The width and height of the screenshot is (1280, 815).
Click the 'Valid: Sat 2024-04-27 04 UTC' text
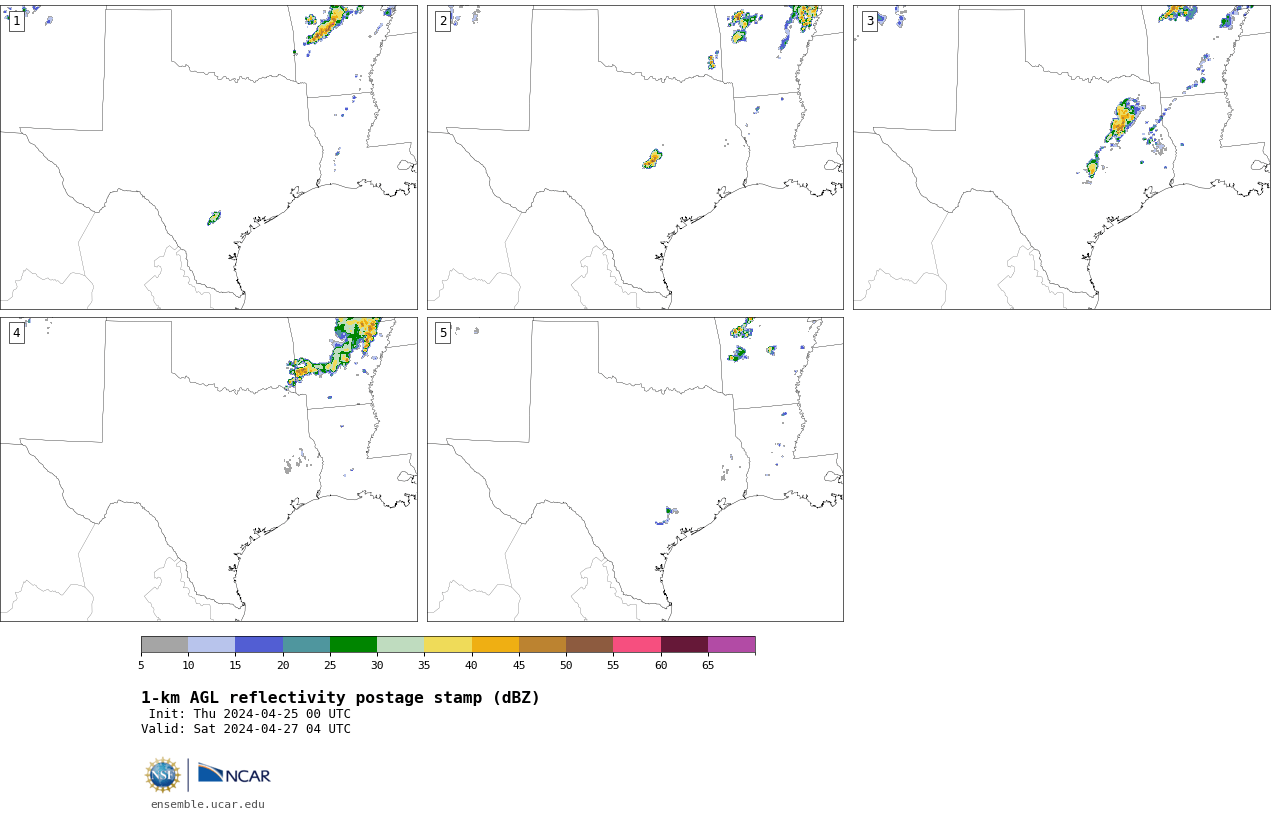[x=246, y=729]
